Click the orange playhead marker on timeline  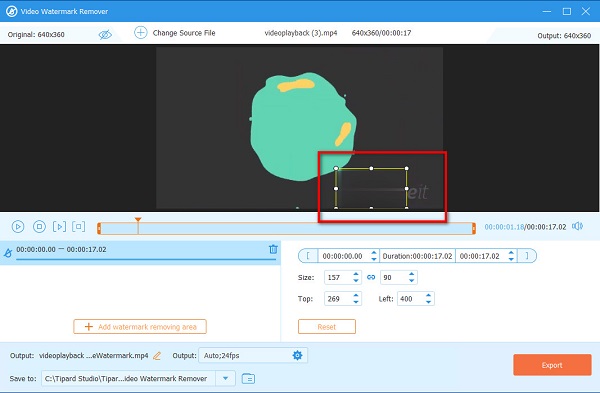click(x=138, y=220)
